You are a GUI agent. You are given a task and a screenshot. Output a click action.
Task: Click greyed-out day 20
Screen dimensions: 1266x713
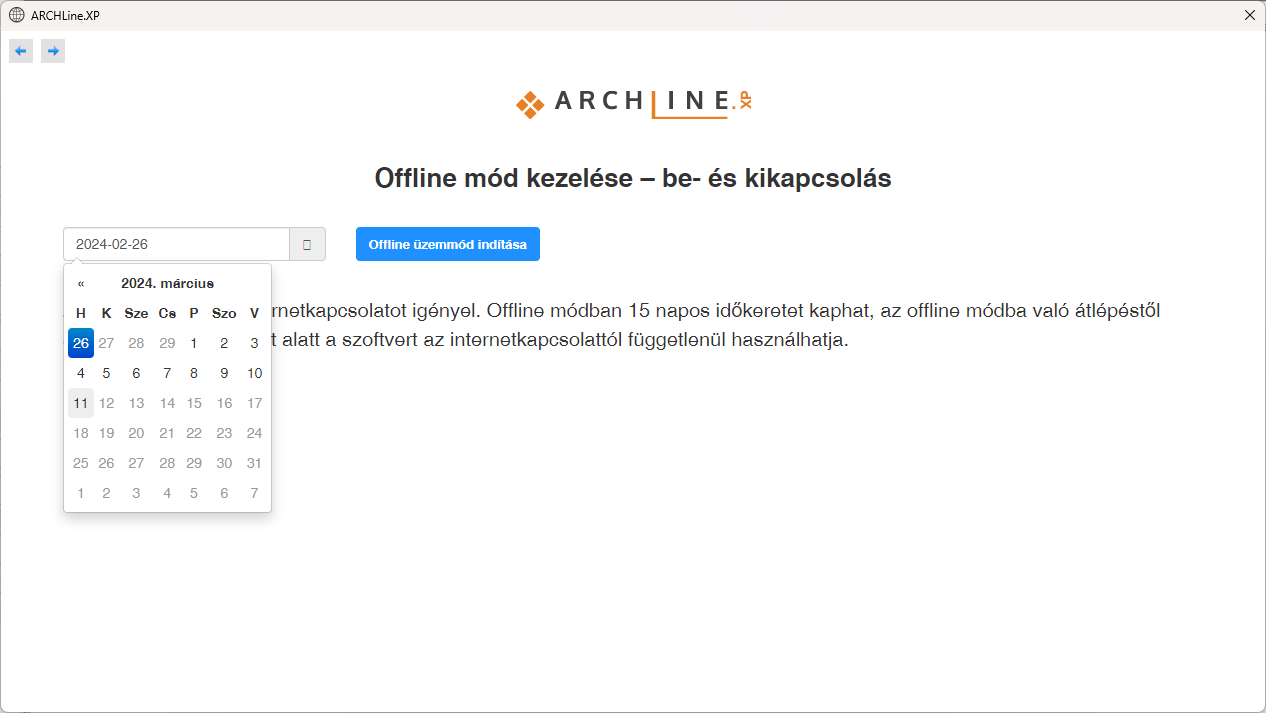(x=136, y=433)
